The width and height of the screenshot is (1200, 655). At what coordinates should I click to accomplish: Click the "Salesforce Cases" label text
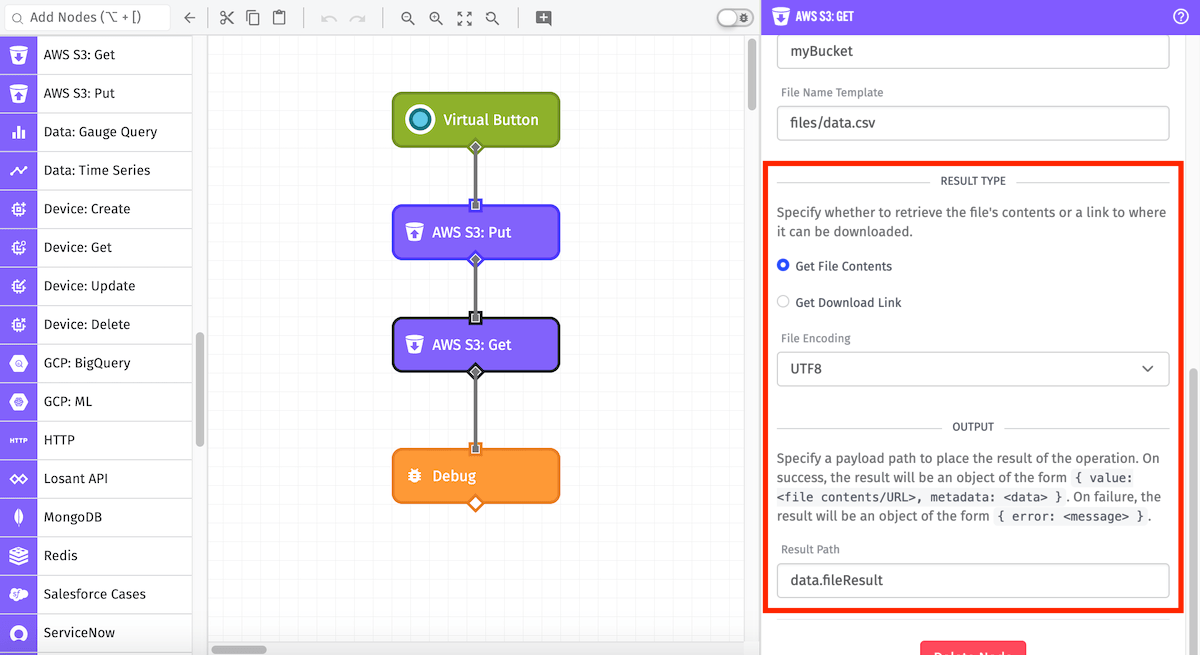94,594
